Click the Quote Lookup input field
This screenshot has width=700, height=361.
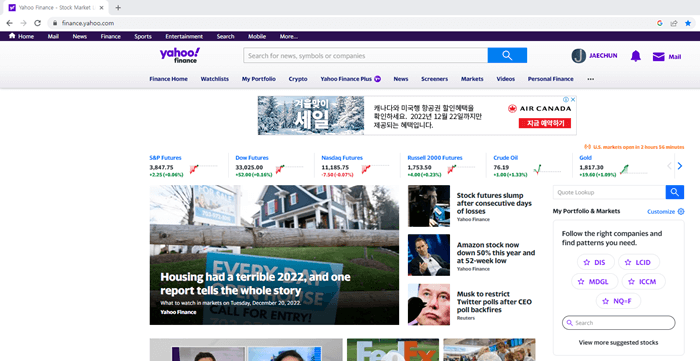pyautogui.click(x=609, y=192)
